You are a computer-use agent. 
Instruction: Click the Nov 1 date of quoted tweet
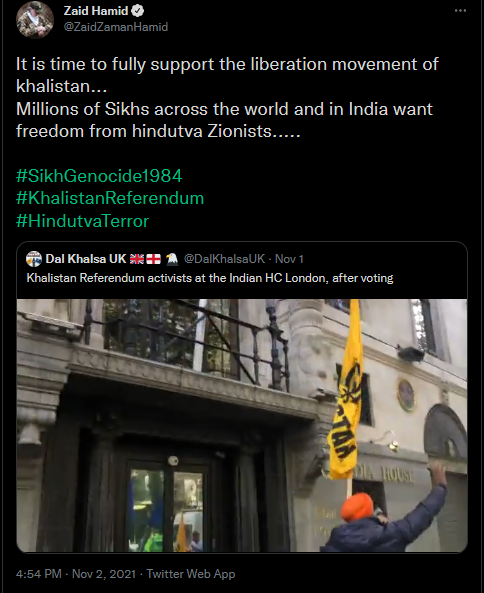[x=289, y=259]
